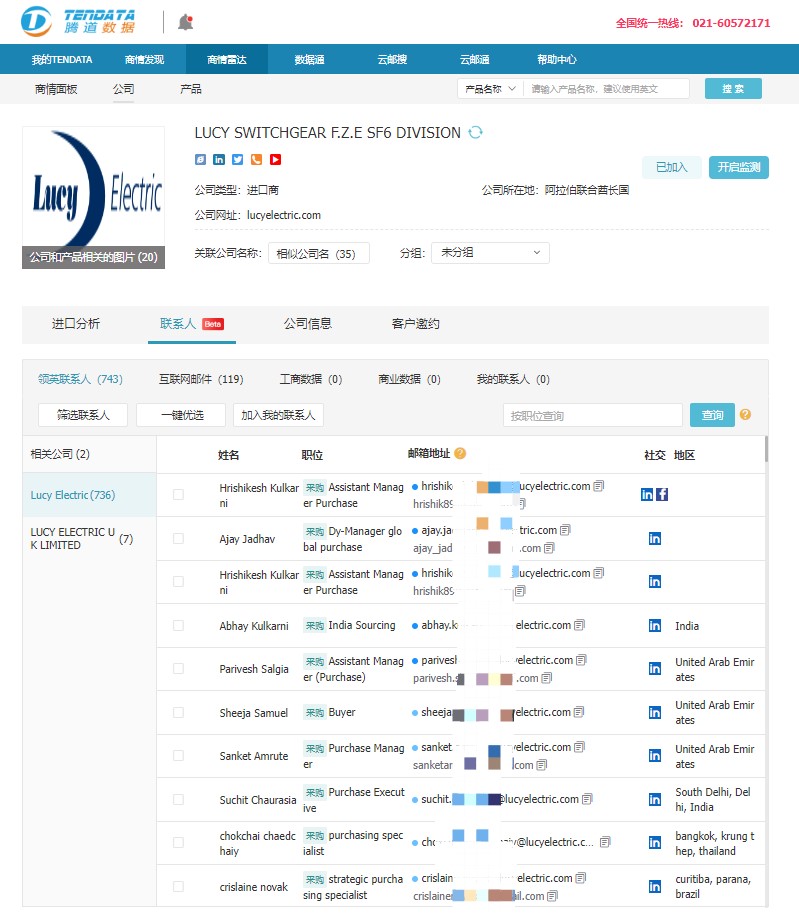
Task: Click the 加入我的联系人 button
Action: 278,415
